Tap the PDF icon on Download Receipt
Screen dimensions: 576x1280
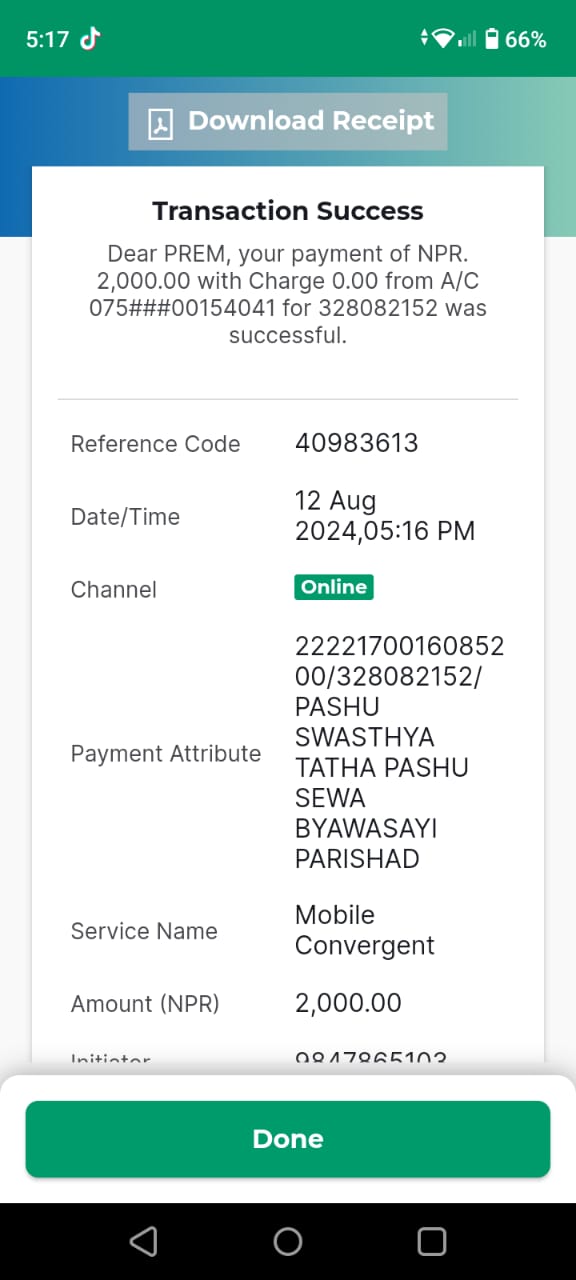pyautogui.click(x=160, y=123)
